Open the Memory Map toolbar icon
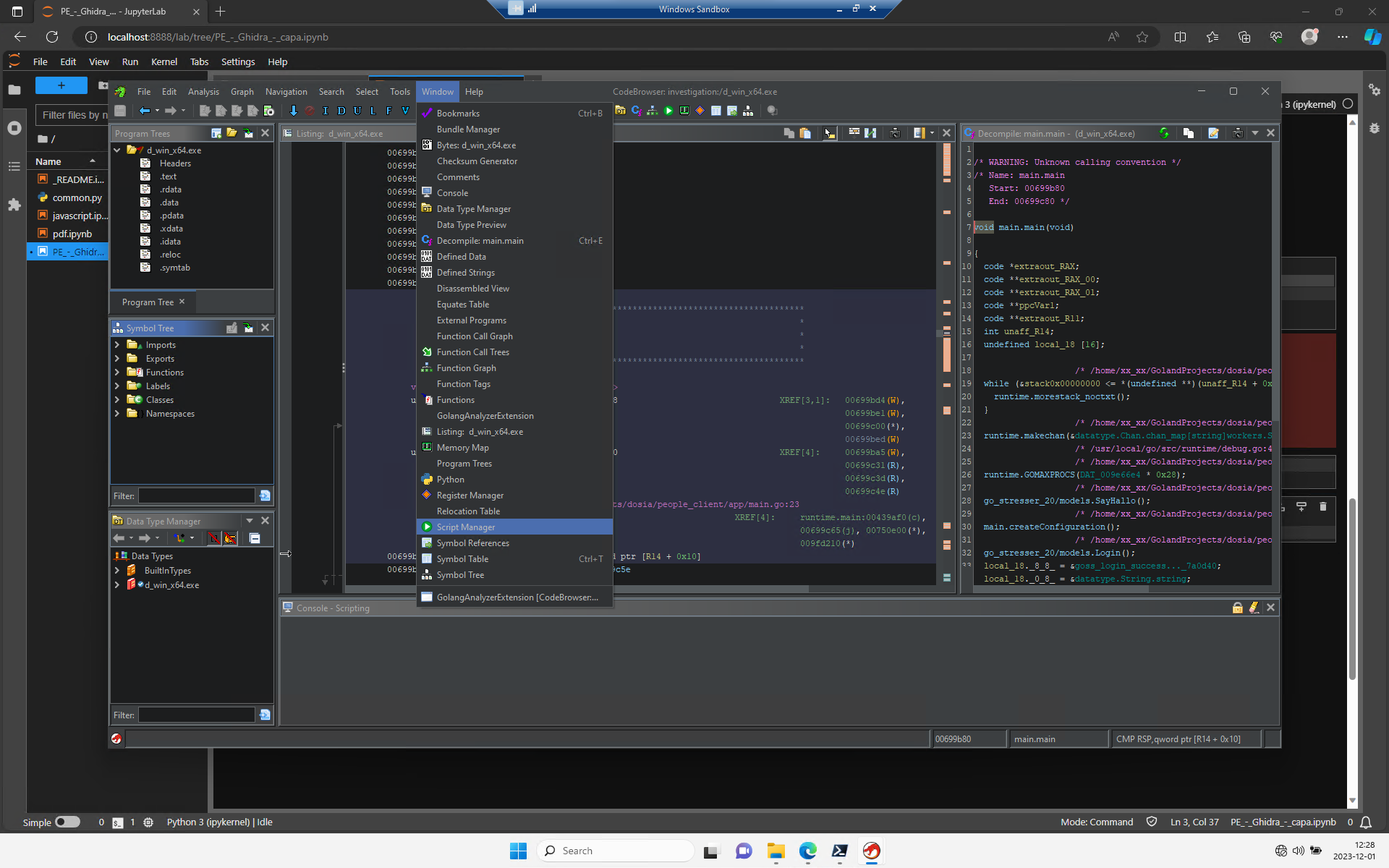Screen dimensions: 1389x868 [684, 110]
